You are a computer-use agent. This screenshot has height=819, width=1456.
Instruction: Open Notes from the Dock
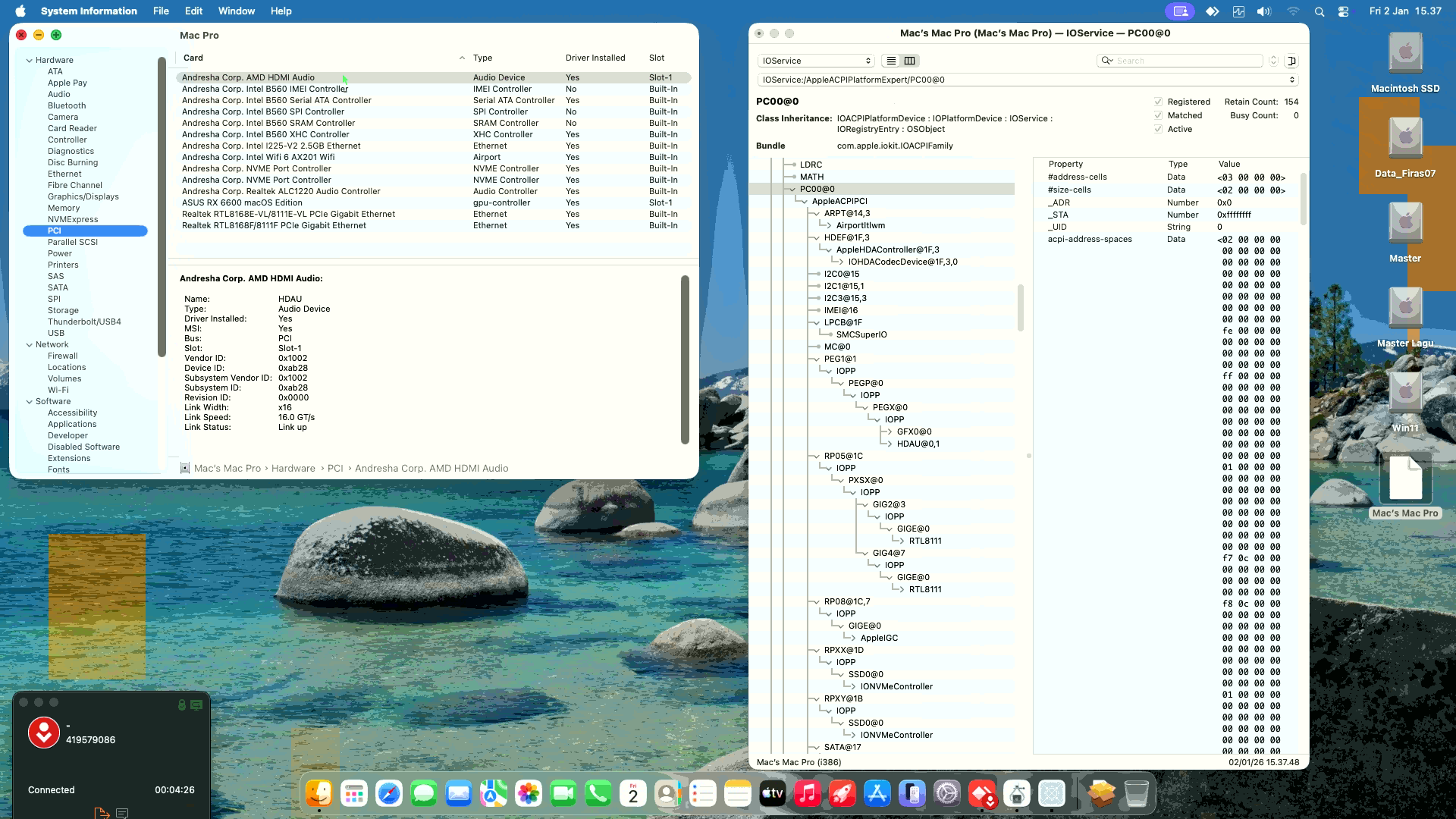(x=738, y=794)
